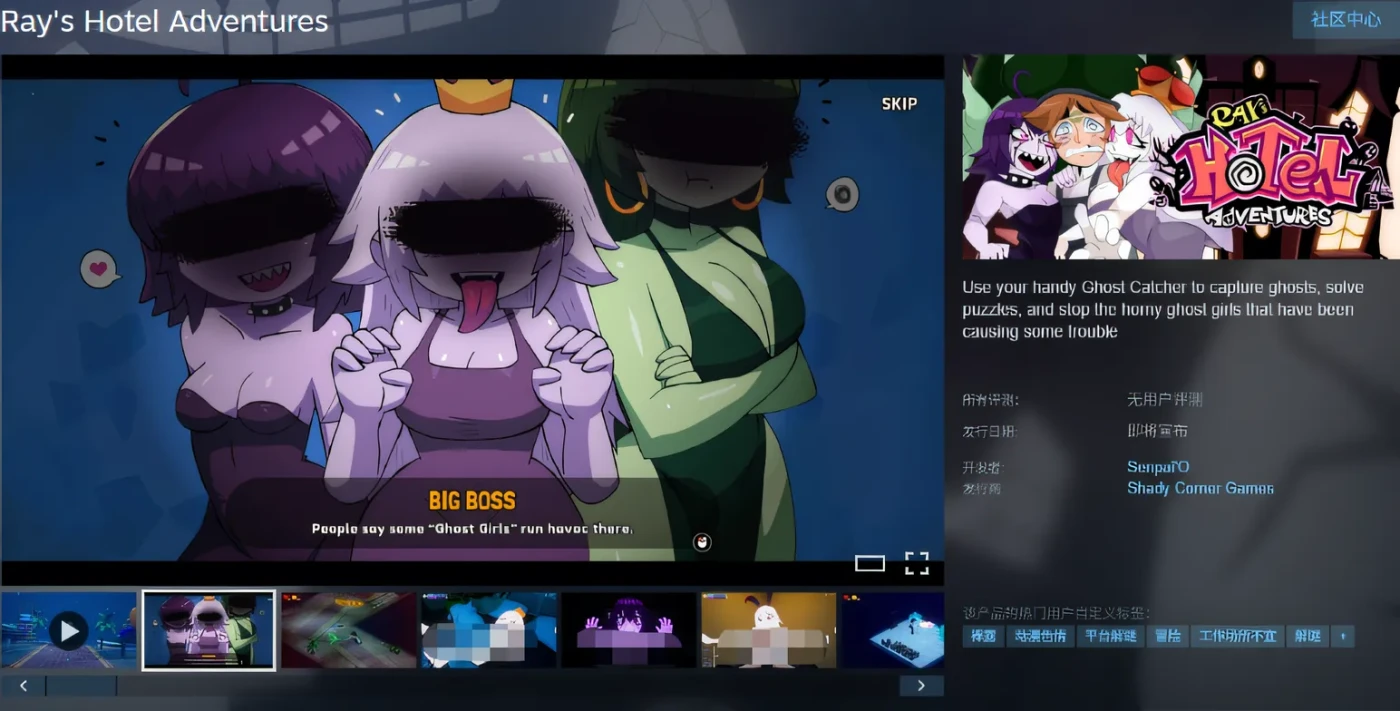Viewport: 1400px width, 711px height.
Task: Click the thumbnail strip scrollbar handle
Action: click(81, 686)
